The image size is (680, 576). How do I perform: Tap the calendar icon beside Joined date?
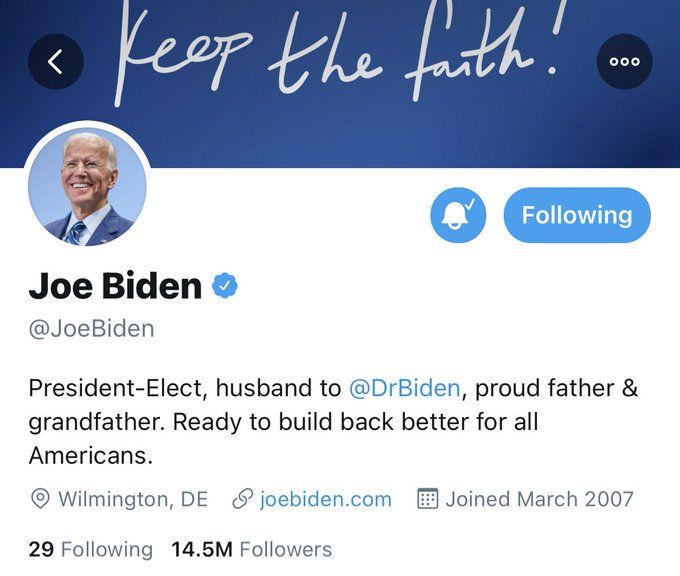pos(427,499)
